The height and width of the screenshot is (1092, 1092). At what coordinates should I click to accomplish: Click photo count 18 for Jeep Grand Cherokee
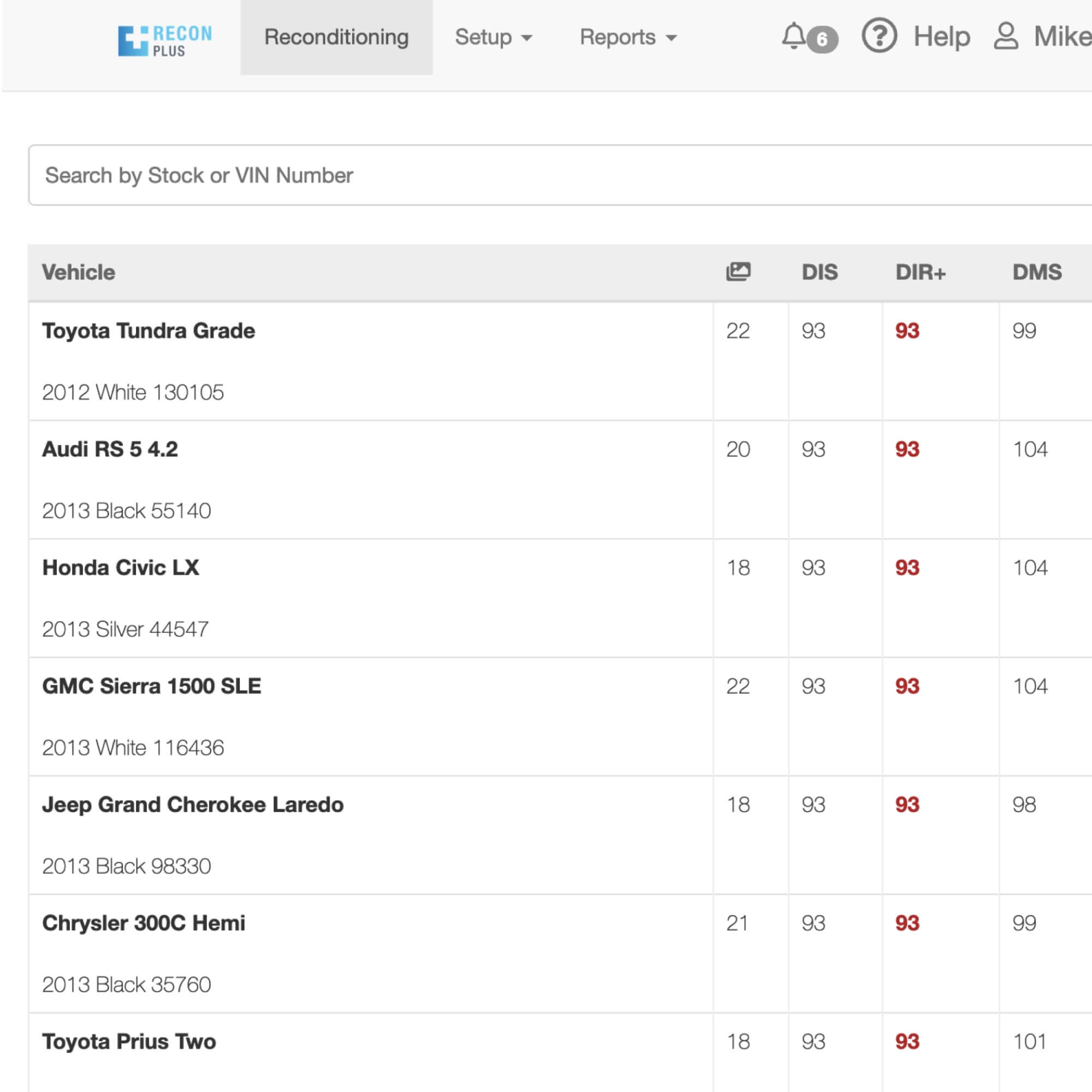[x=738, y=805]
